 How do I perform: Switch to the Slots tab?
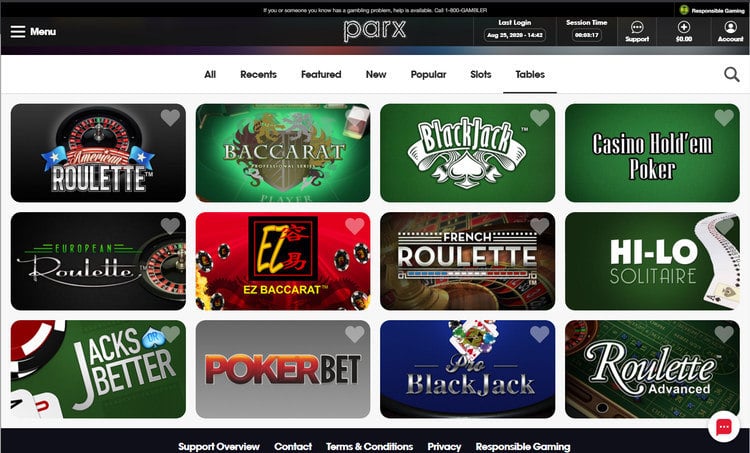pyautogui.click(x=481, y=74)
